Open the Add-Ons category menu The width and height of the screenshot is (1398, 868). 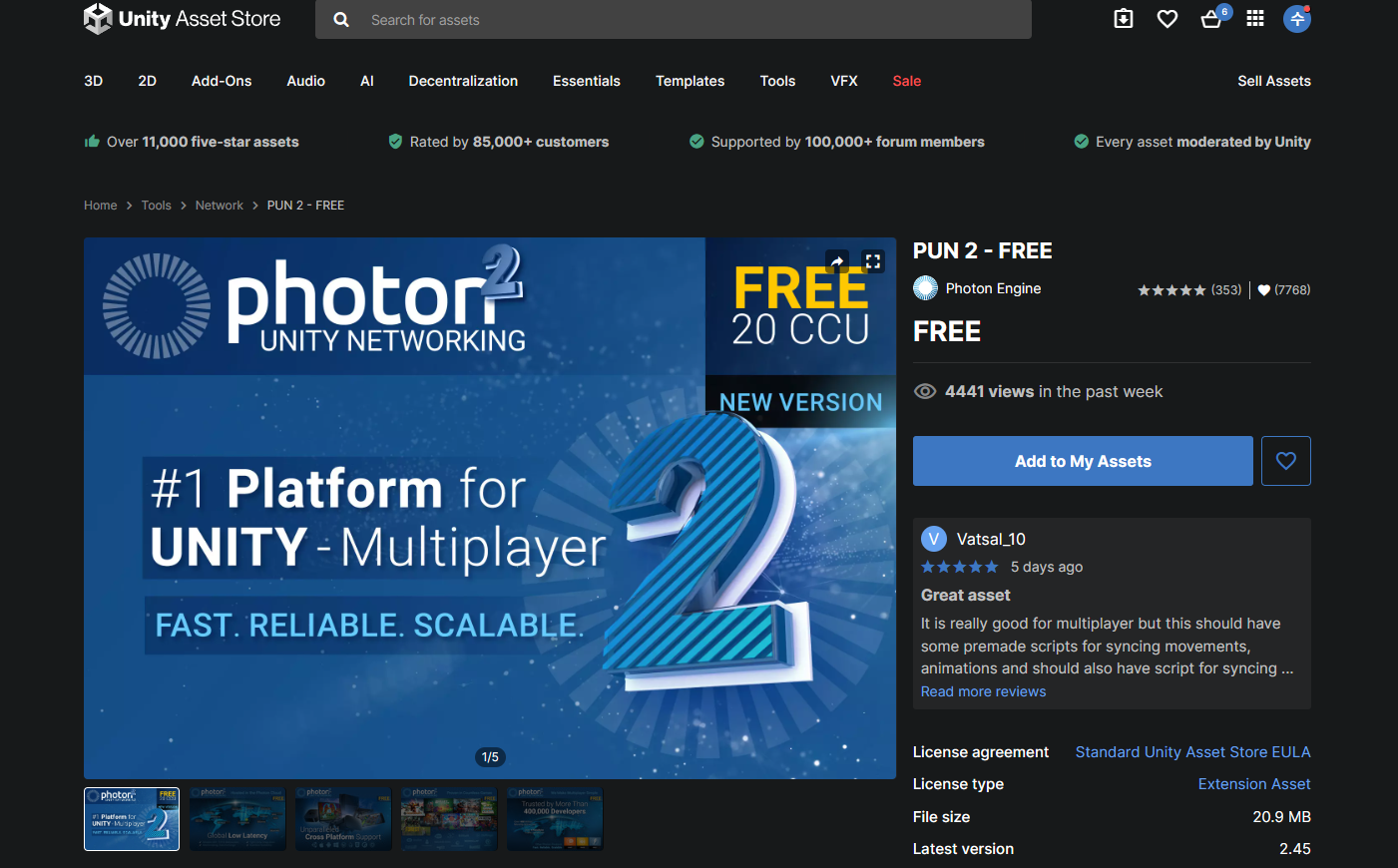222,81
